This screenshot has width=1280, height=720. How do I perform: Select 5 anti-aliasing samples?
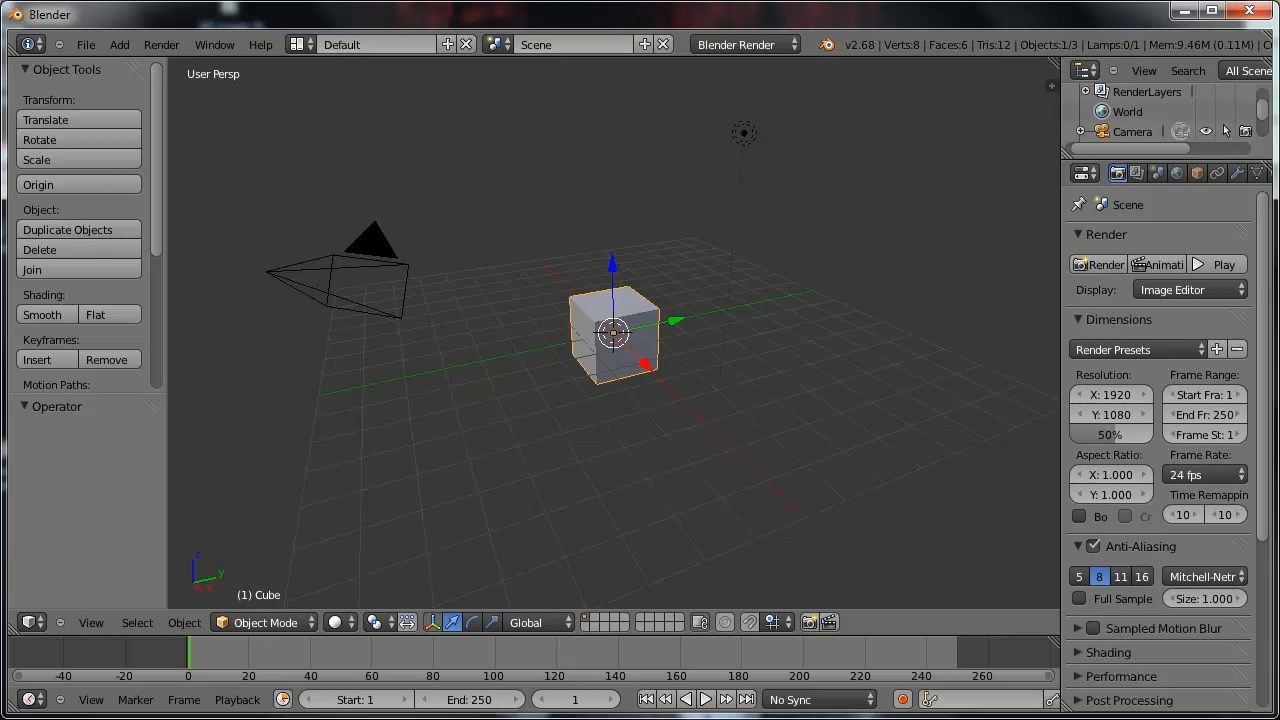point(1079,576)
